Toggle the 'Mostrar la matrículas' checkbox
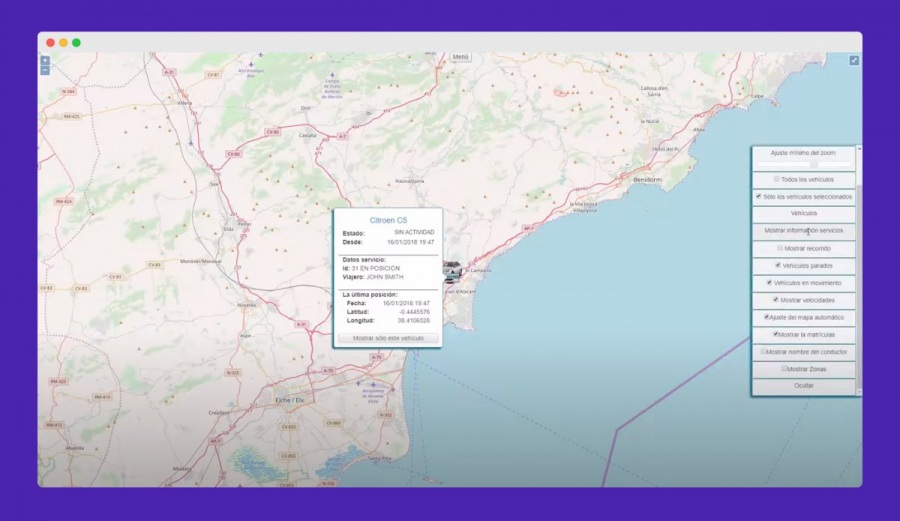The width and height of the screenshot is (900, 521). 775,334
